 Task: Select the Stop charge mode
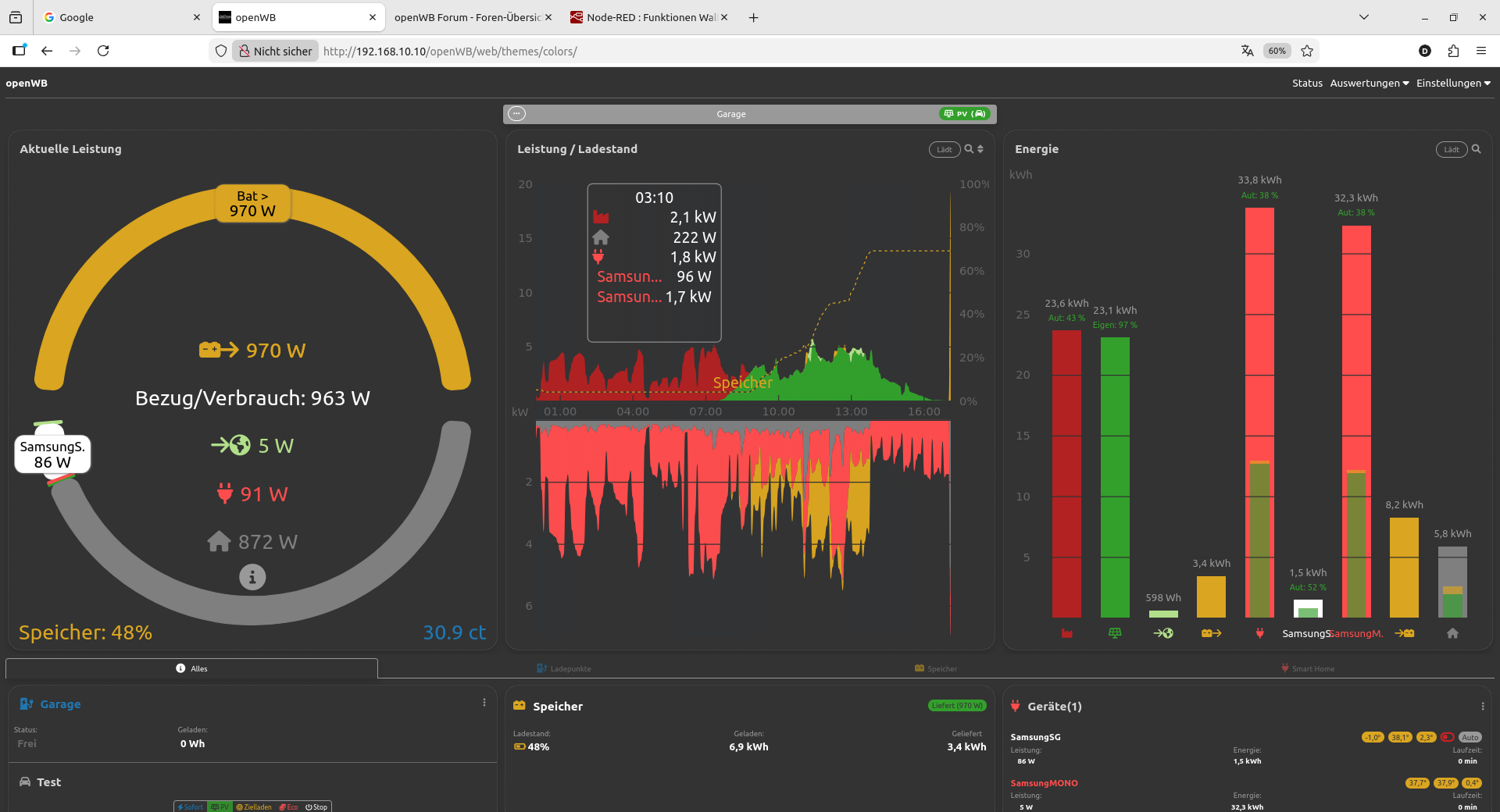[316, 807]
